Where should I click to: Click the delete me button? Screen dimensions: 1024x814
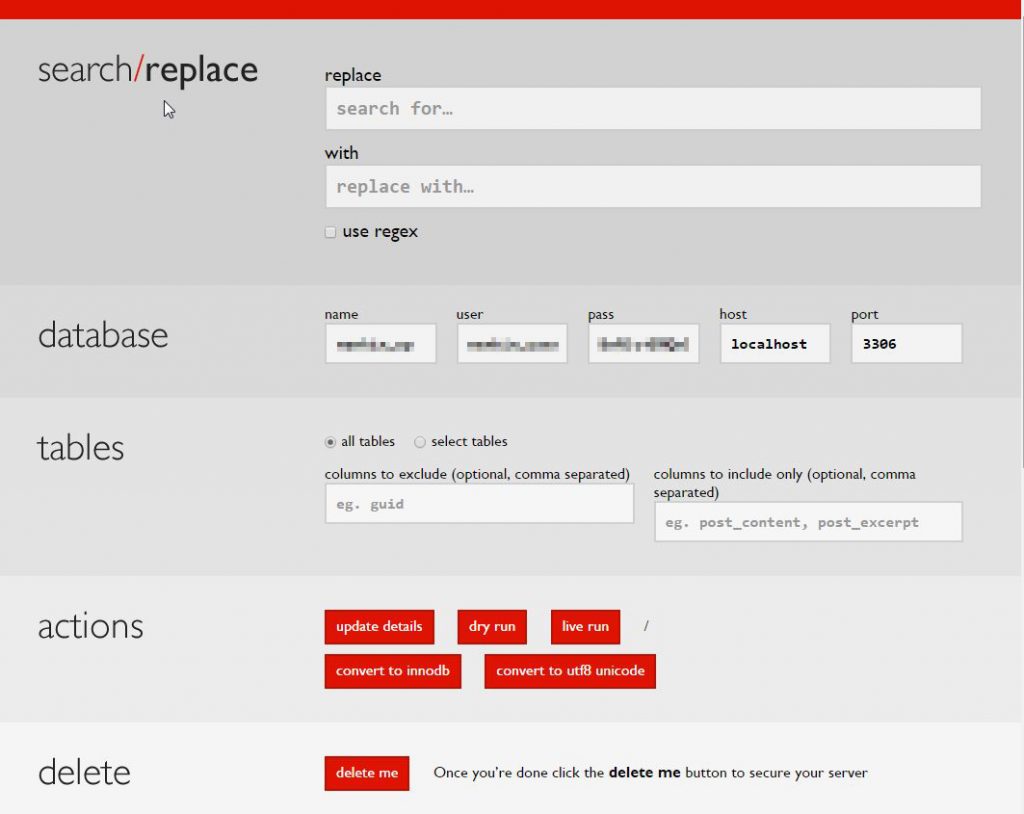pos(367,773)
